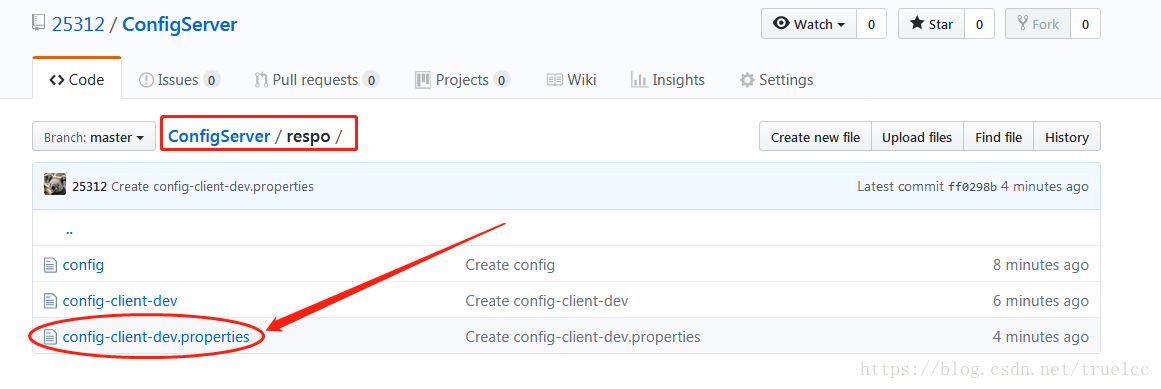The width and height of the screenshot is (1161, 389).
Task: Click the Pull requests merge icon
Action: click(261, 79)
